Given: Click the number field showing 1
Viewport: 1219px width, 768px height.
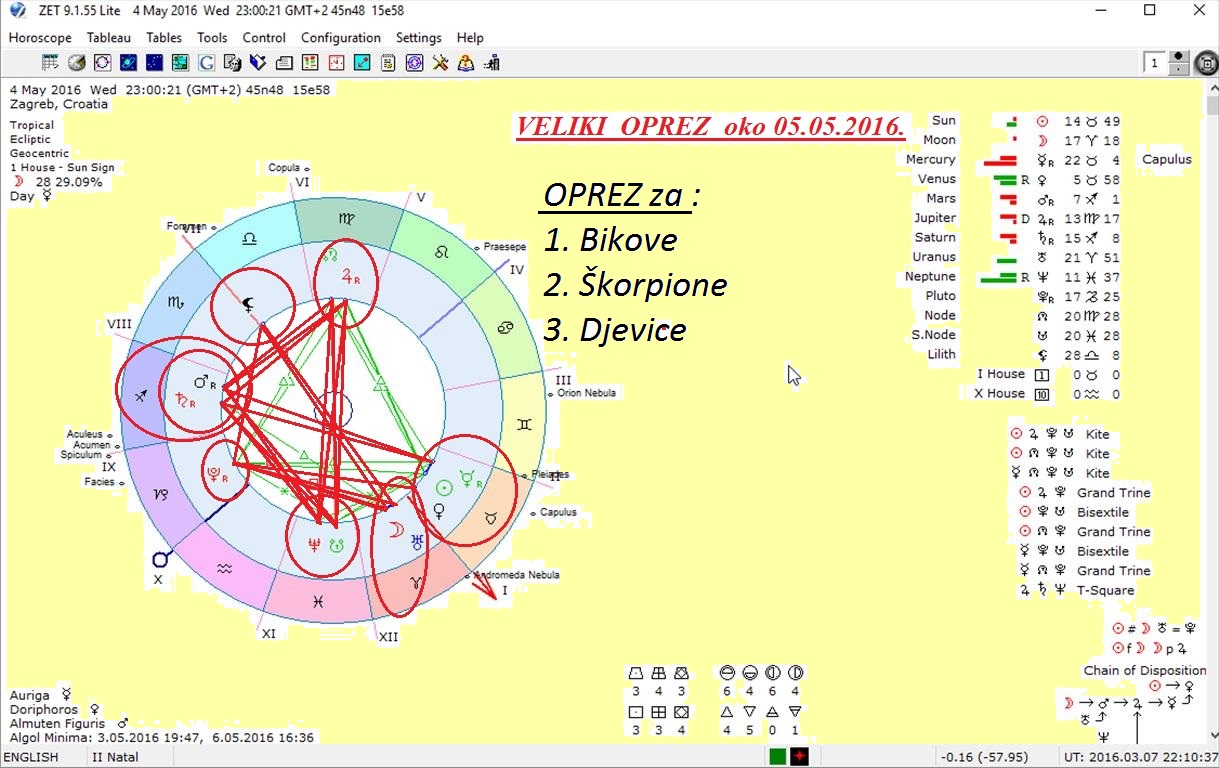Looking at the screenshot, I should (1155, 64).
